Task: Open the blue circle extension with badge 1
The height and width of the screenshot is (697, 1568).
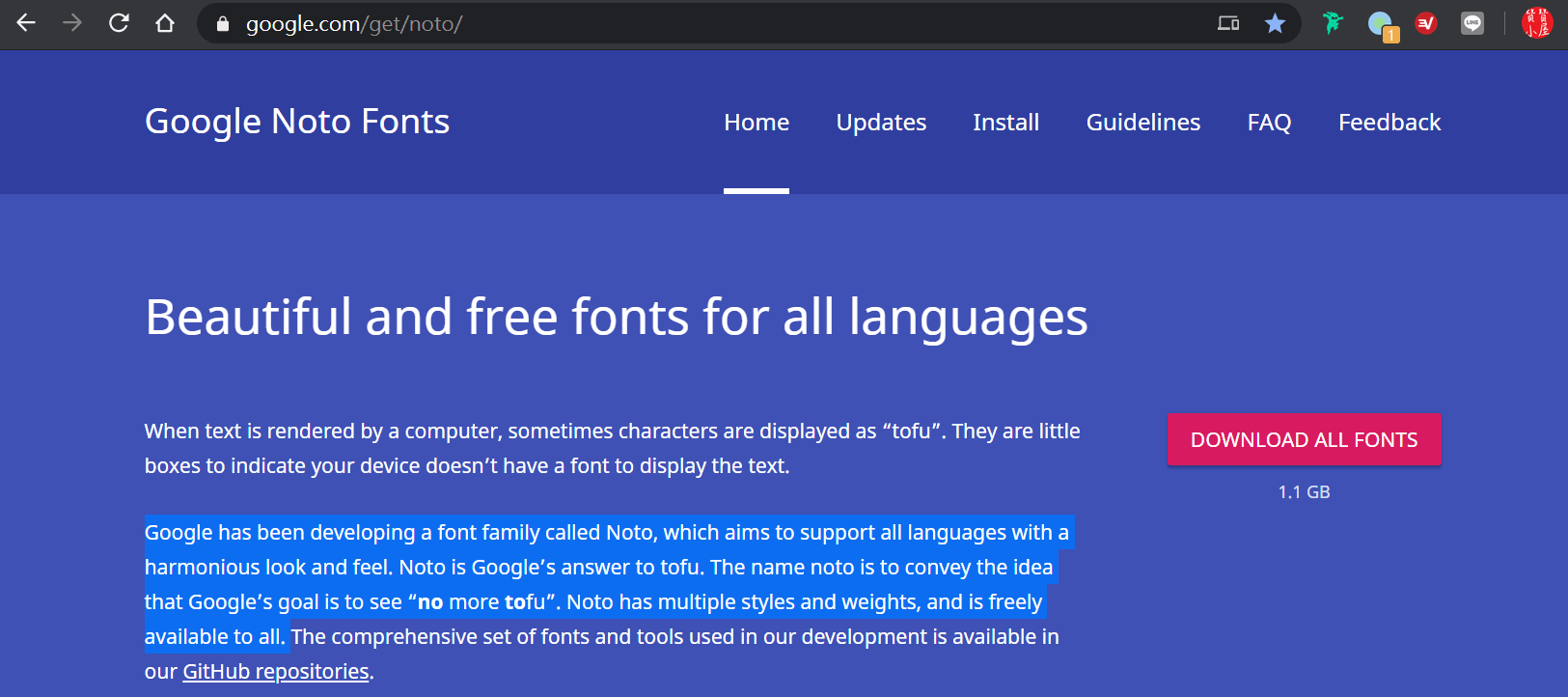Action: 1382,25
